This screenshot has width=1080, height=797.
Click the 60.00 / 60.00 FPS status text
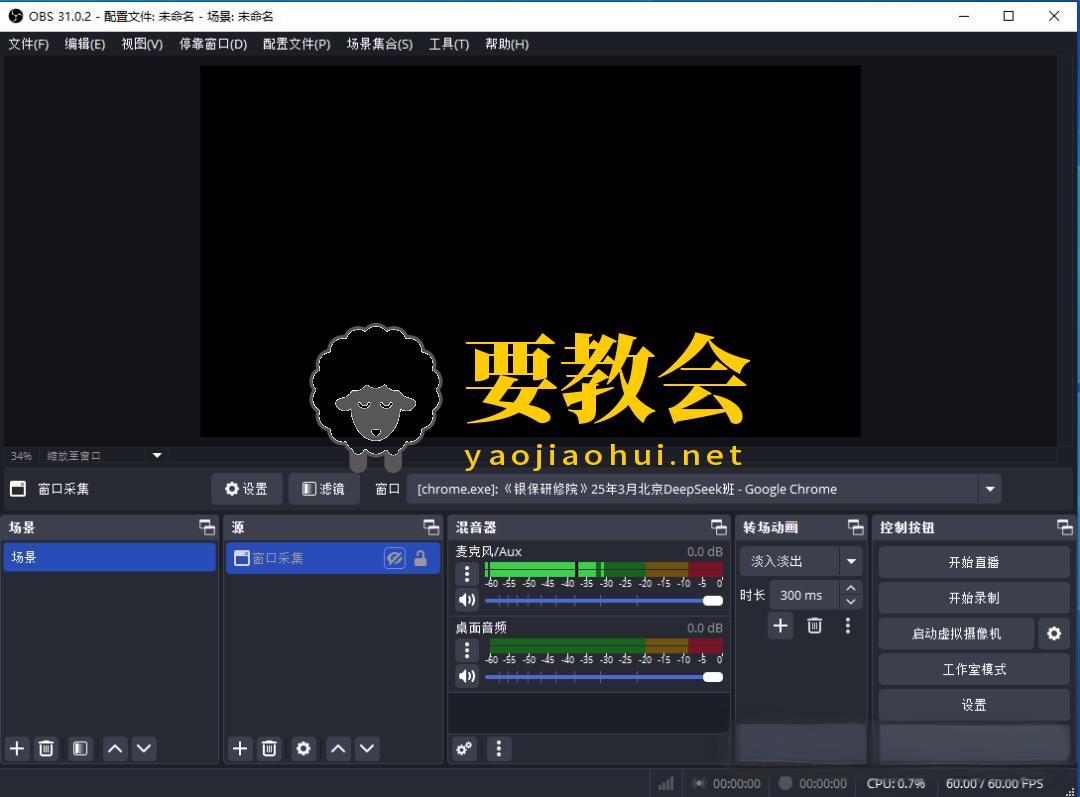point(994,784)
